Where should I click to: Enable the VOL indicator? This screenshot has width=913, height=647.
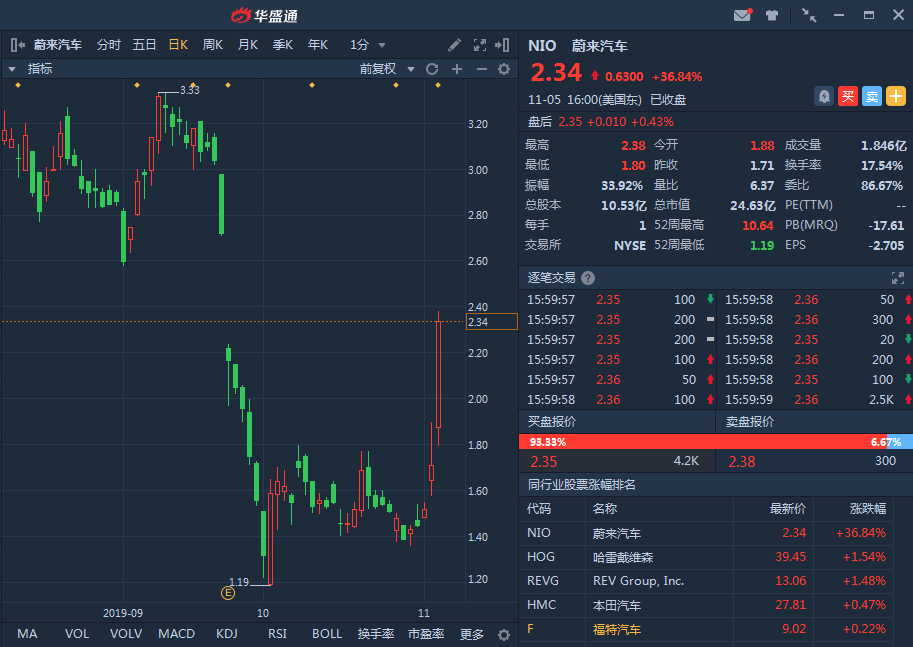coord(77,634)
